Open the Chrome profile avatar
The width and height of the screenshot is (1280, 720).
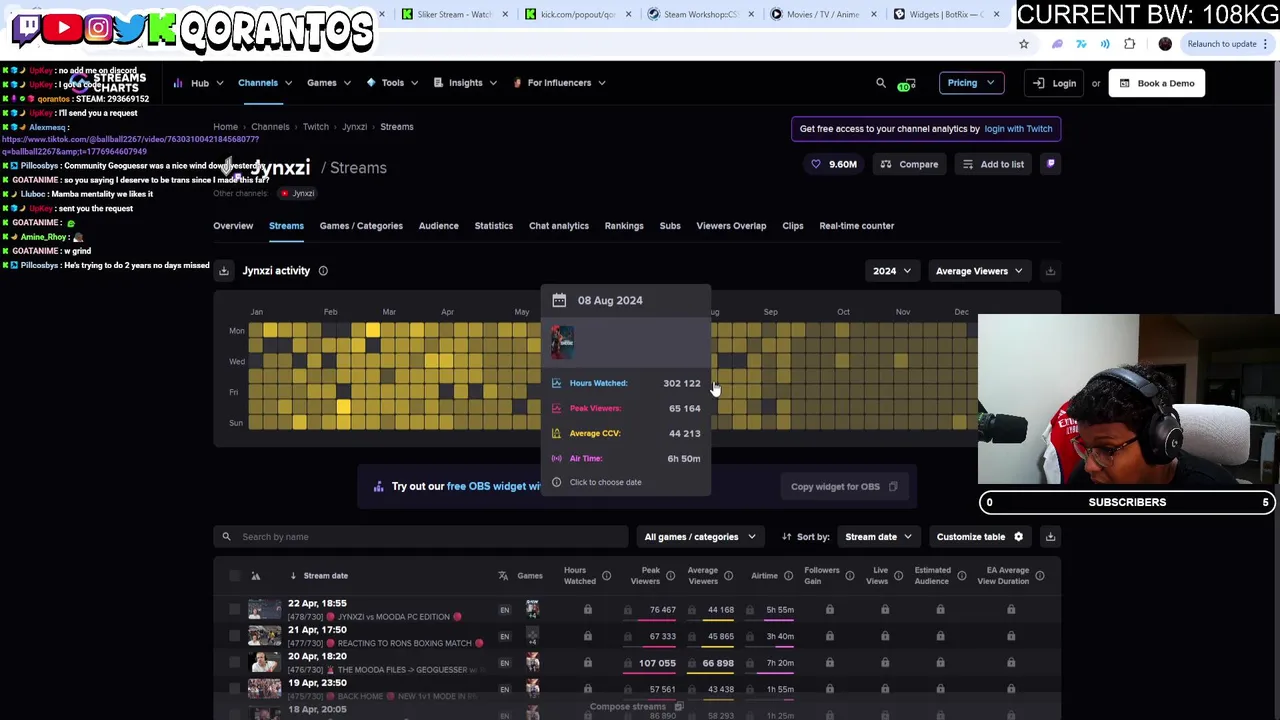pyautogui.click(x=1165, y=44)
